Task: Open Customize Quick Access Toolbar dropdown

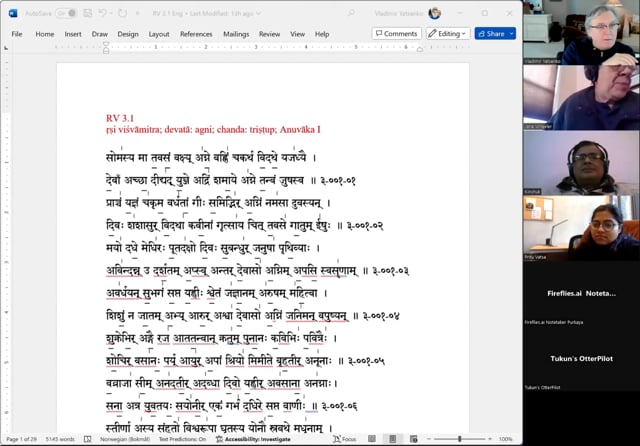Action: click(x=138, y=13)
